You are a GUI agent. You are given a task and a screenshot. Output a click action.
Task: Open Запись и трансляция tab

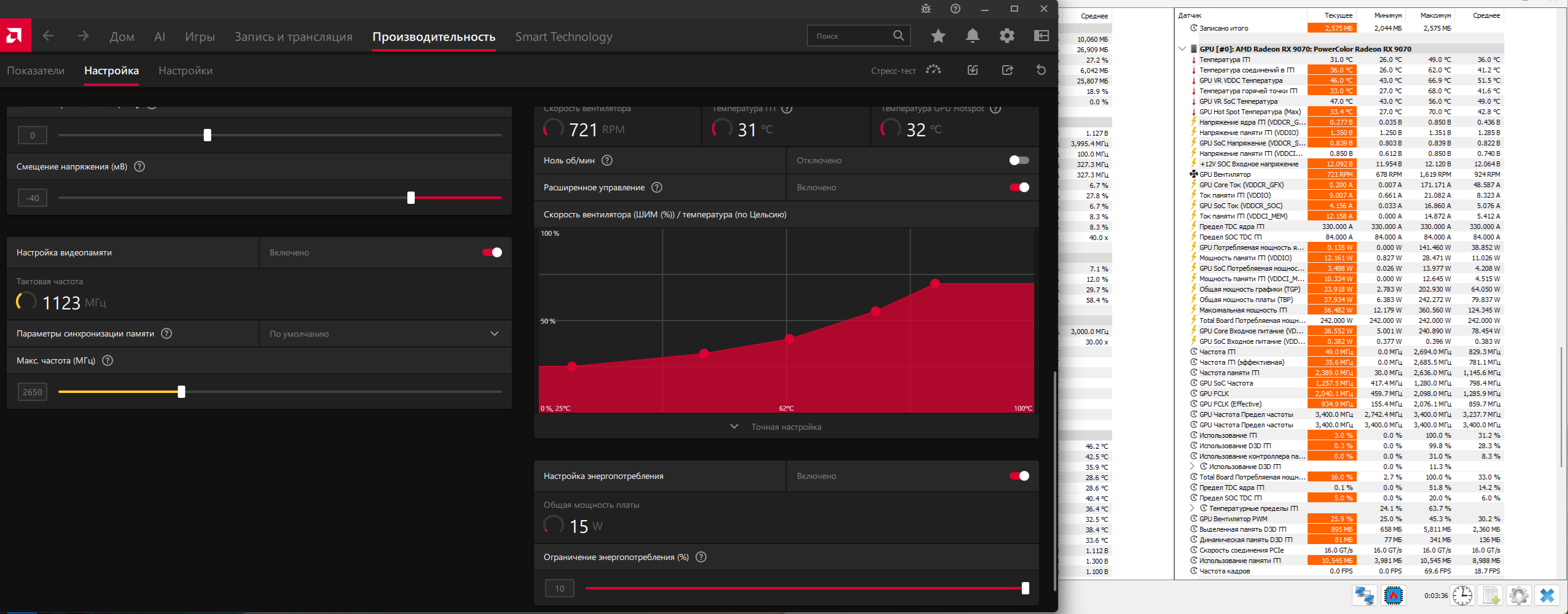pyautogui.click(x=293, y=37)
